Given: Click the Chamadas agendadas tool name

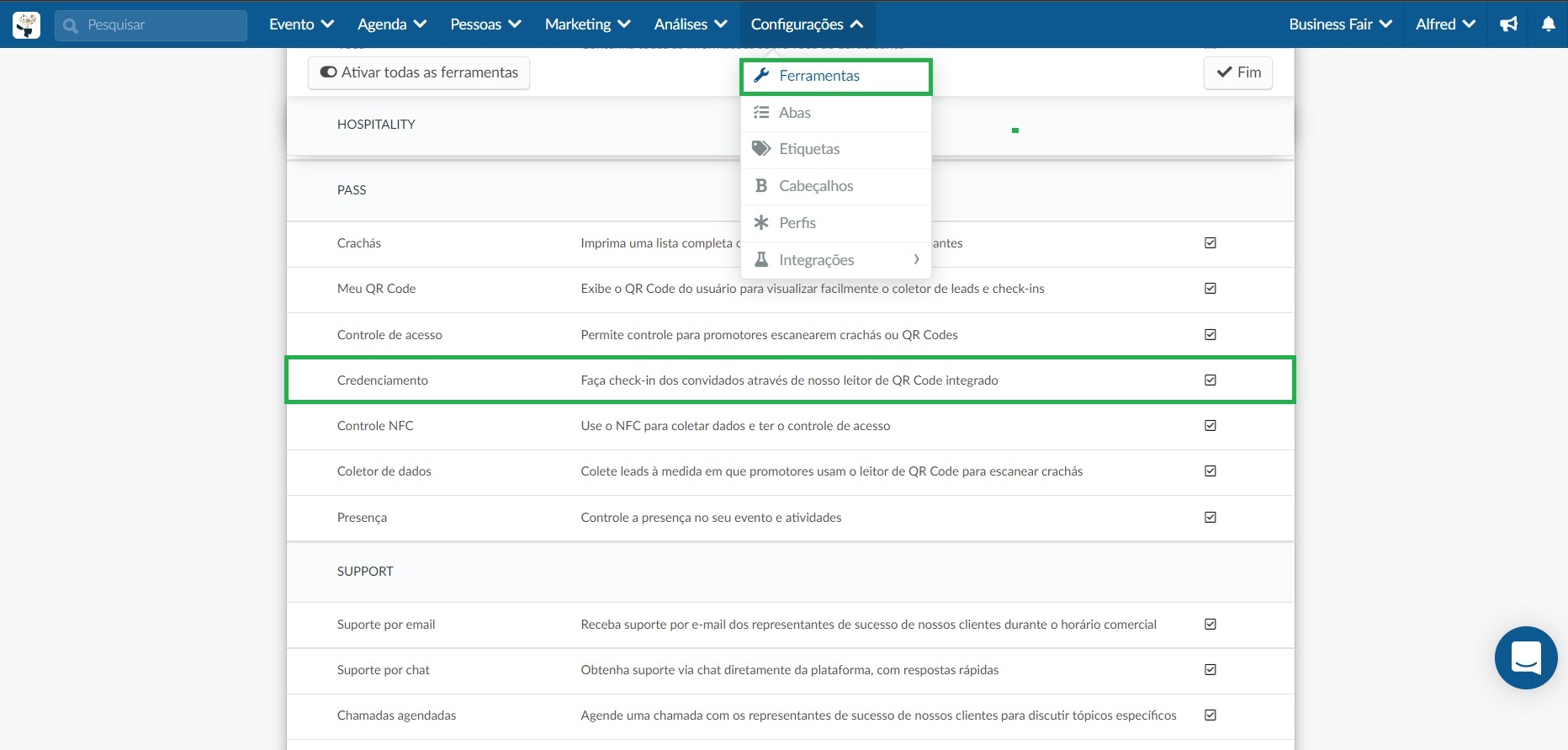Looking at the screenshot, I should click(396, 715).
